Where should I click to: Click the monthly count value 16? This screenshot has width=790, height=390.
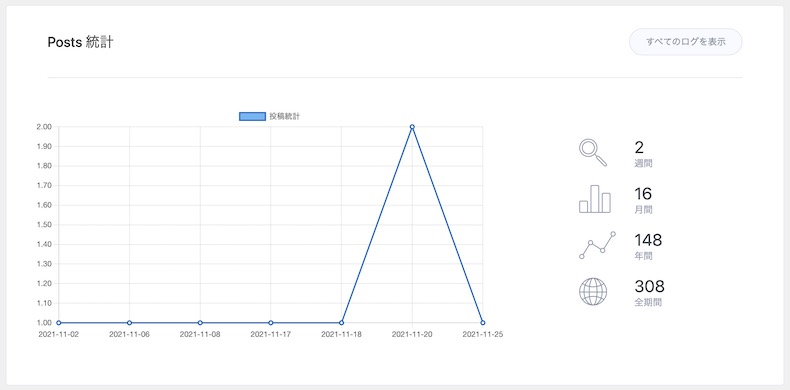coord(643,194)
